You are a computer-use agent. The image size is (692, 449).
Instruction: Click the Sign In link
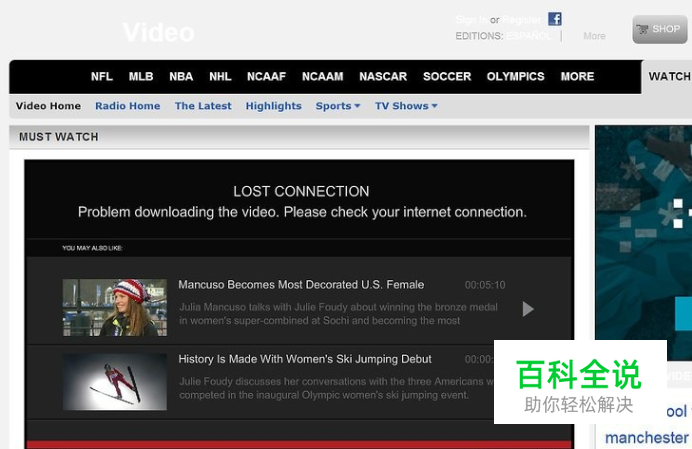click(471, 20)
